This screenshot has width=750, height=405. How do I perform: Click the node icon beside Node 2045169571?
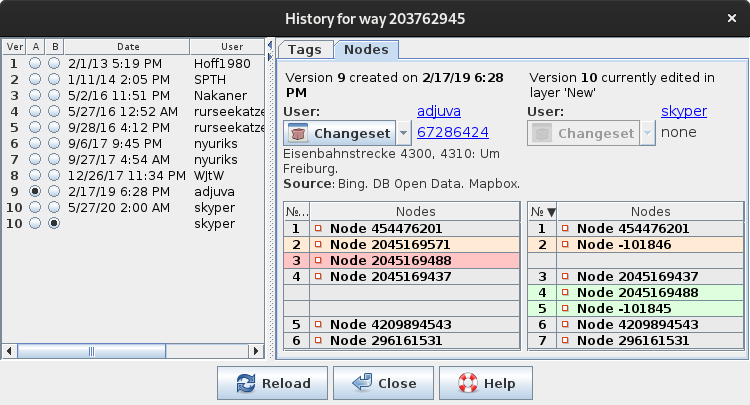click(x=318, y=244)
